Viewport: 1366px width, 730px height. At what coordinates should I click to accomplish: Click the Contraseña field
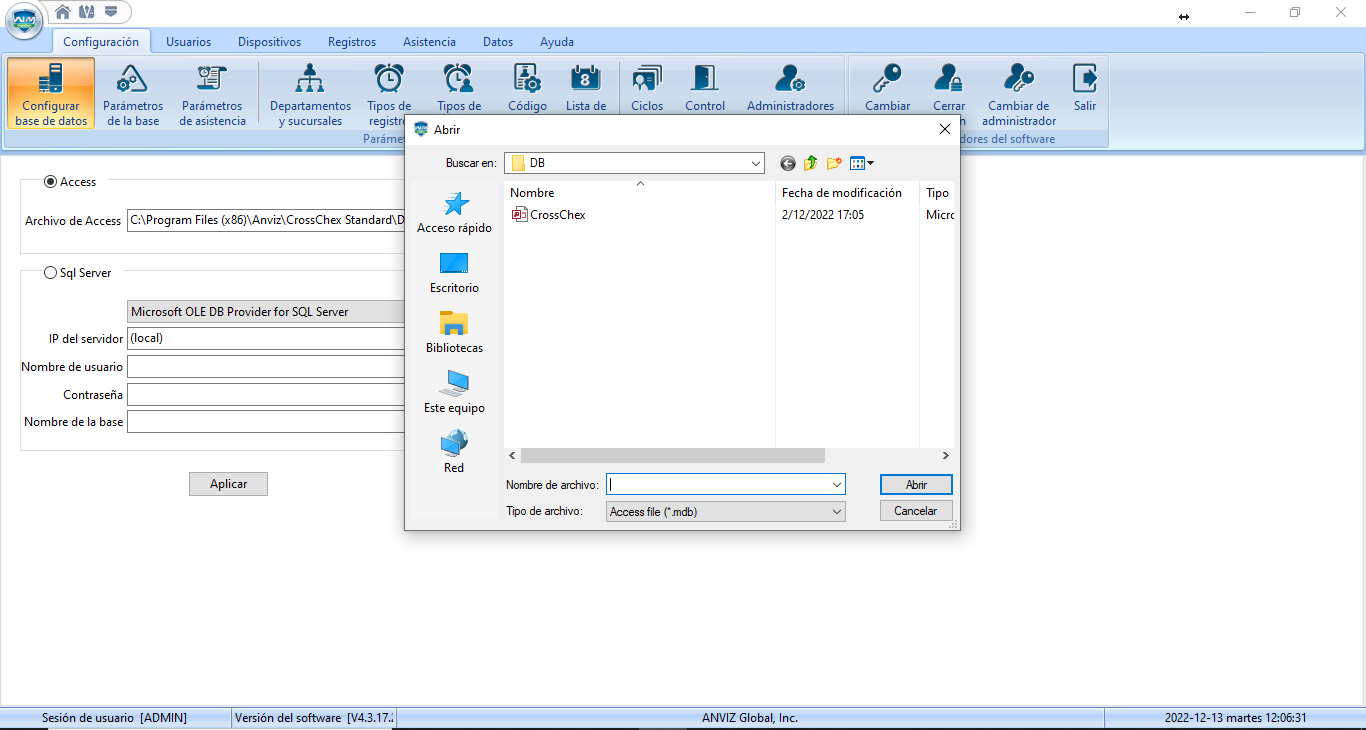[266, 394]
